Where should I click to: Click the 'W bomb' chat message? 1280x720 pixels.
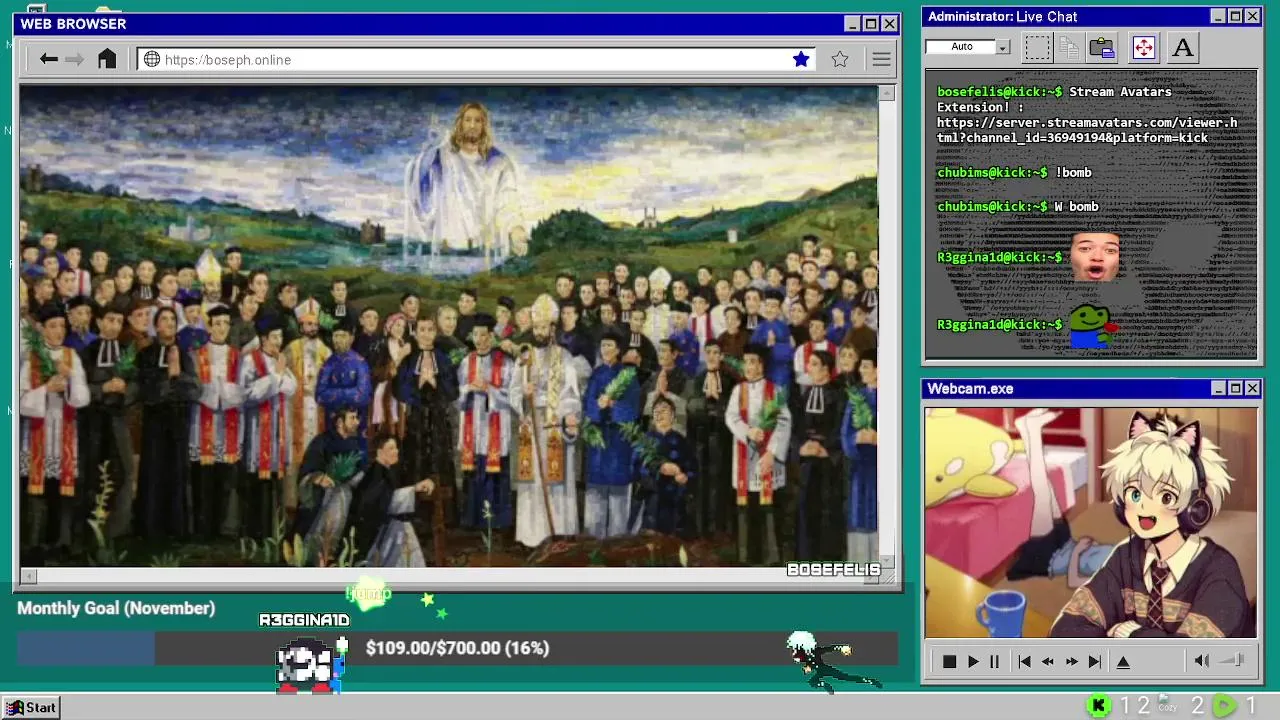1076,206
